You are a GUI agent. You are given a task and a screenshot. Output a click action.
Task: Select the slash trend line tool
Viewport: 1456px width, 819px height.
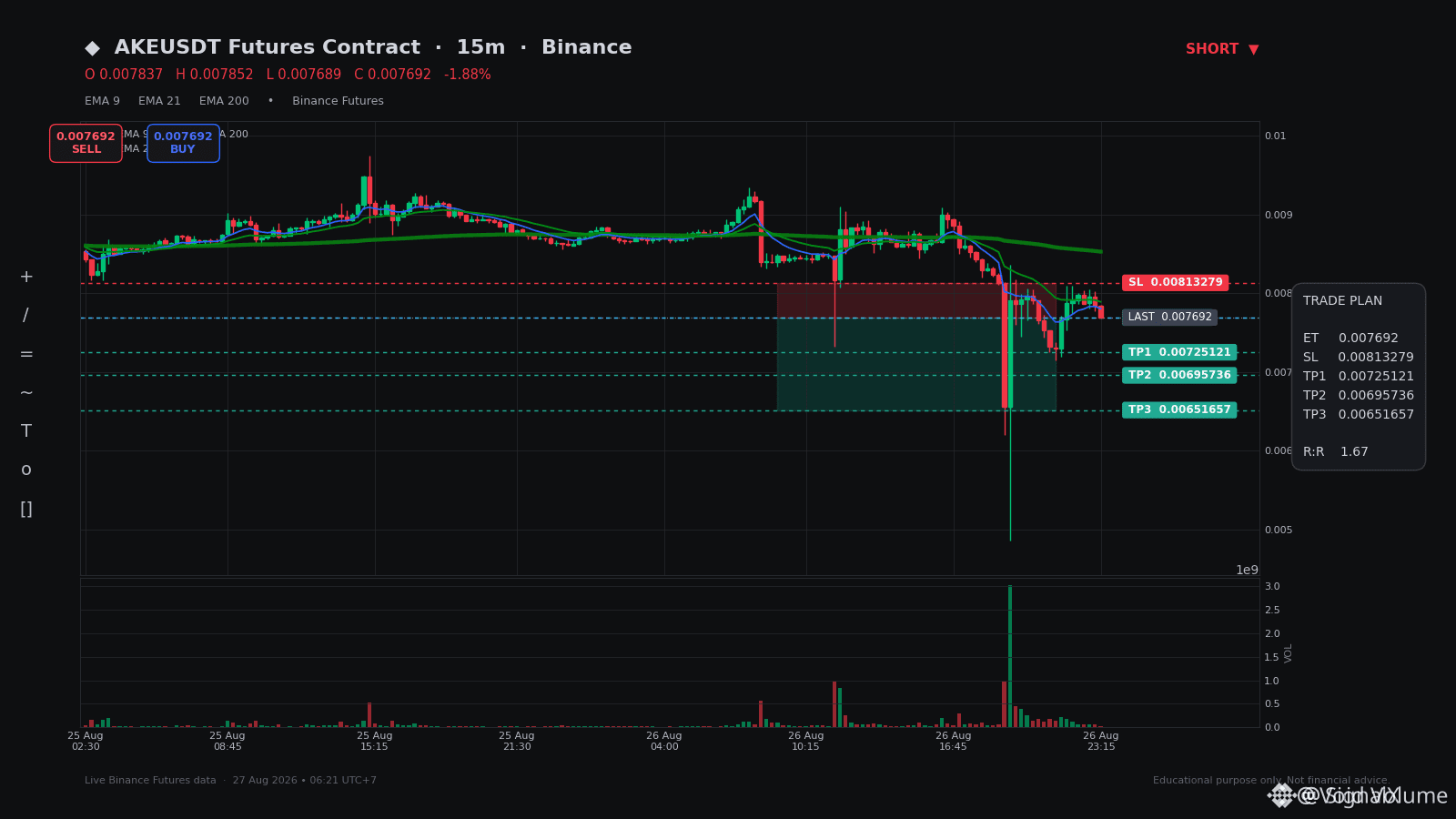(25, 316)
